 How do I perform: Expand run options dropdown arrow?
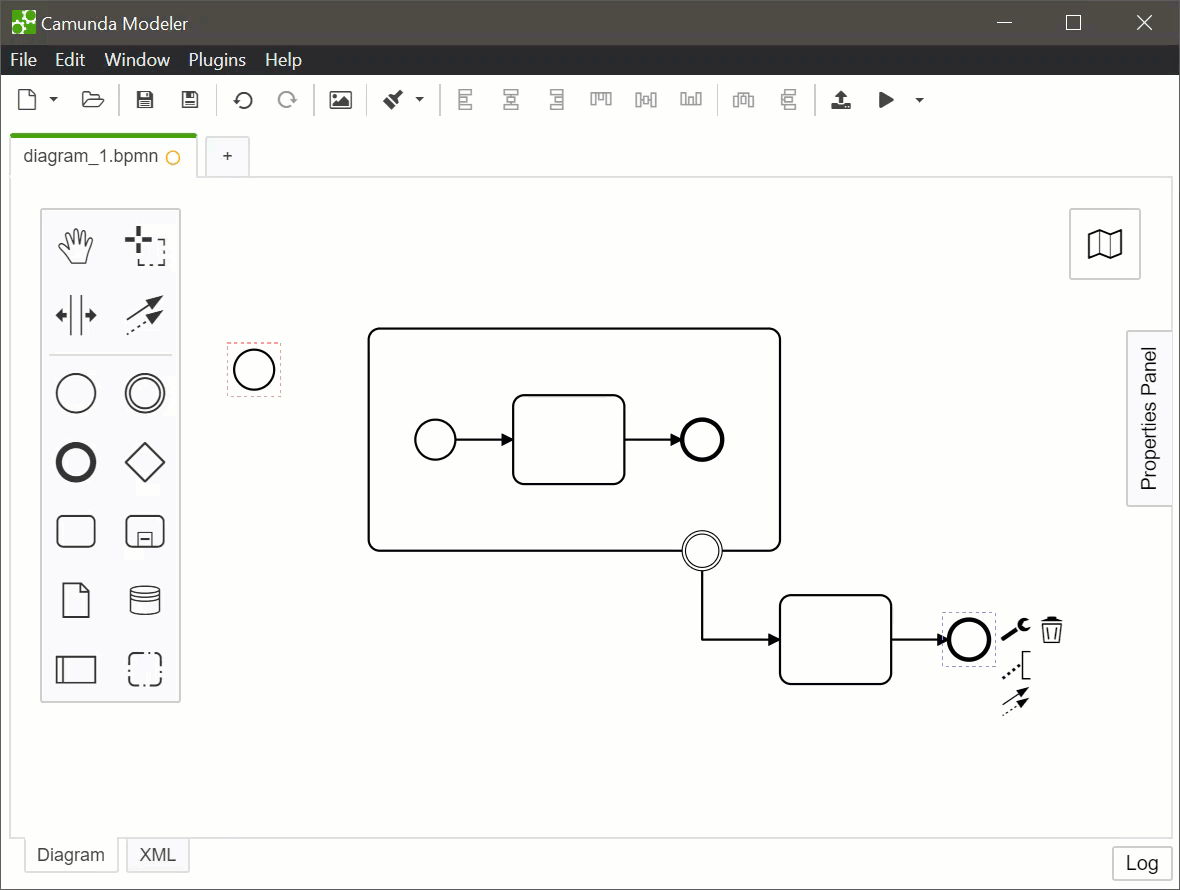tap(919, 99)
